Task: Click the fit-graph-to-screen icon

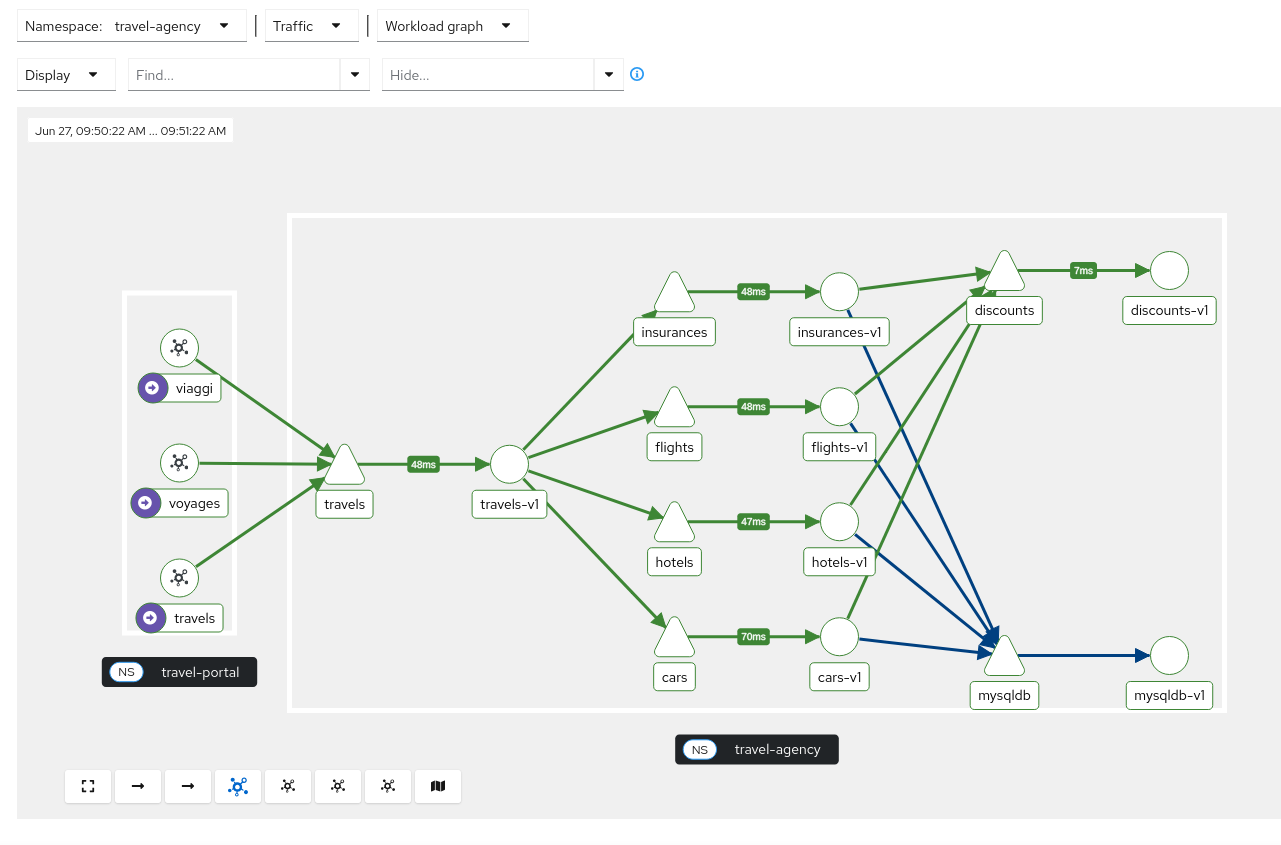Action: (x=88, y=786)
